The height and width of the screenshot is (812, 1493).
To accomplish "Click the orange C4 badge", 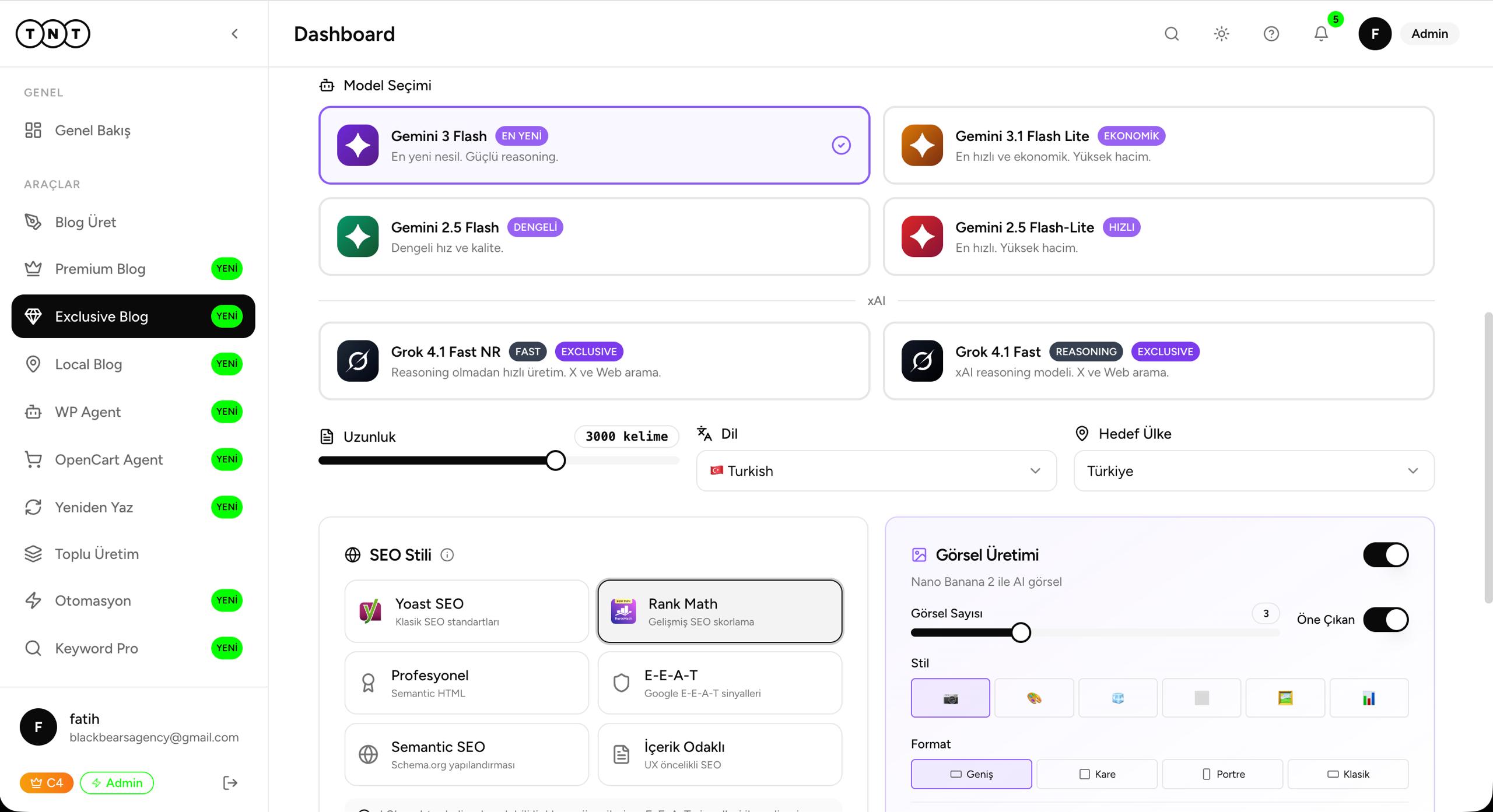I will (x=47, y=783).
